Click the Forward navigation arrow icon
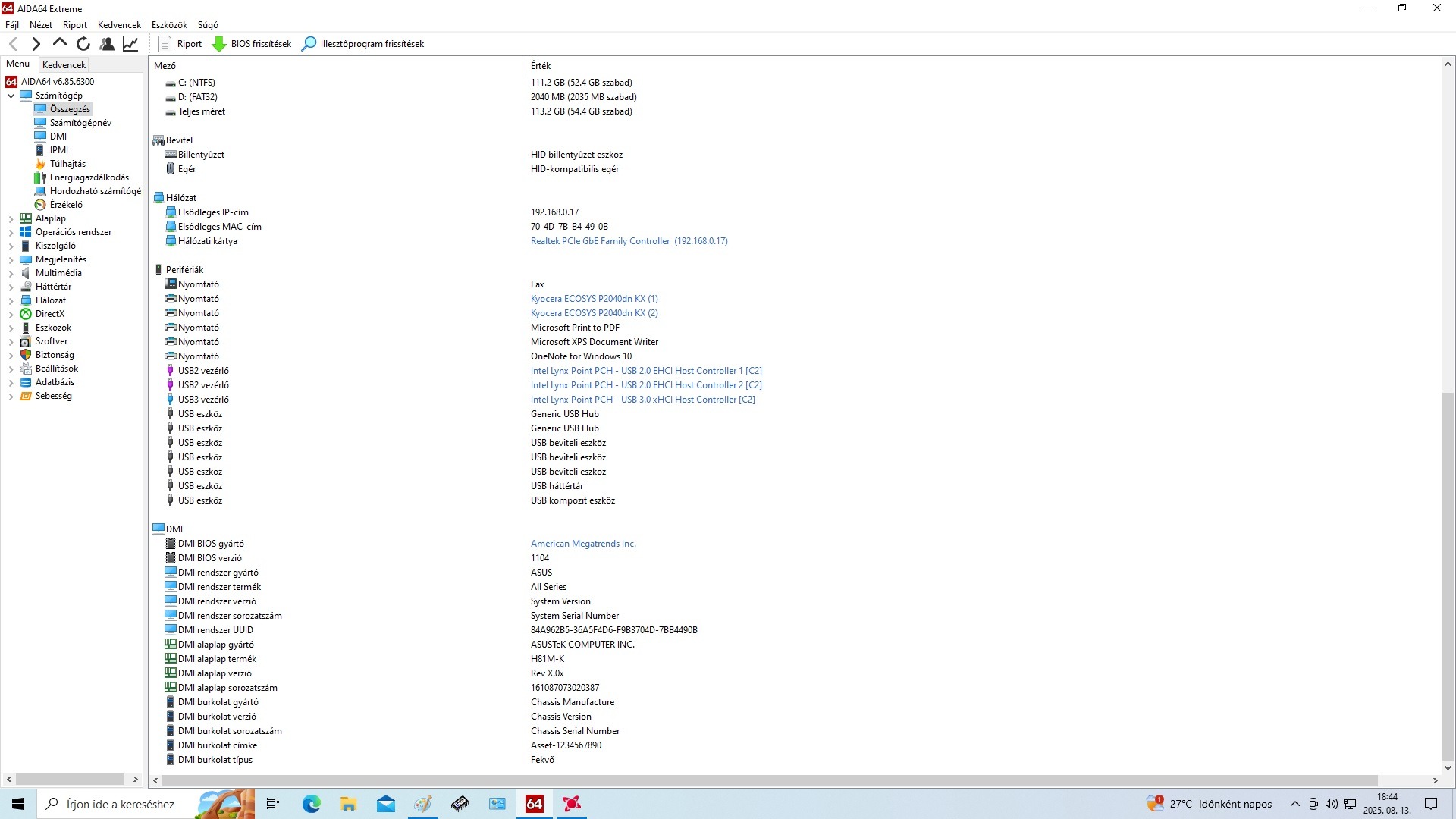The height and width of the screenshot is (819, 1456). [36, 44]
